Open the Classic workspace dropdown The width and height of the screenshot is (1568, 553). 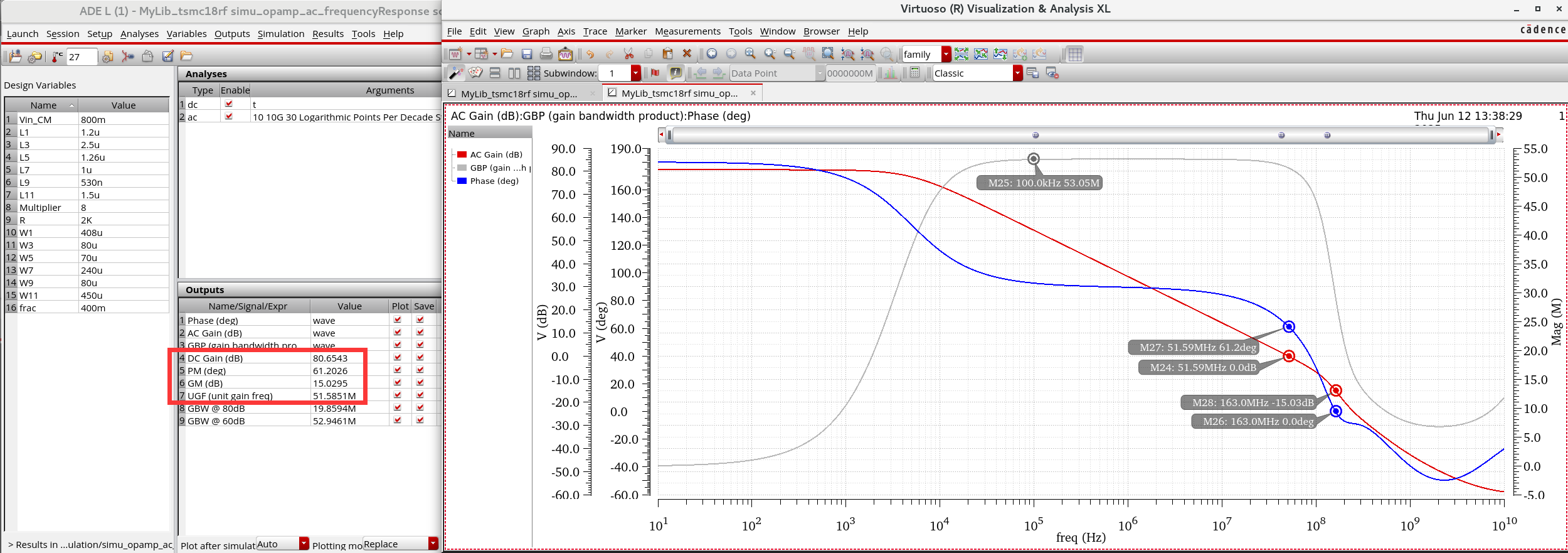[1017, 73]
